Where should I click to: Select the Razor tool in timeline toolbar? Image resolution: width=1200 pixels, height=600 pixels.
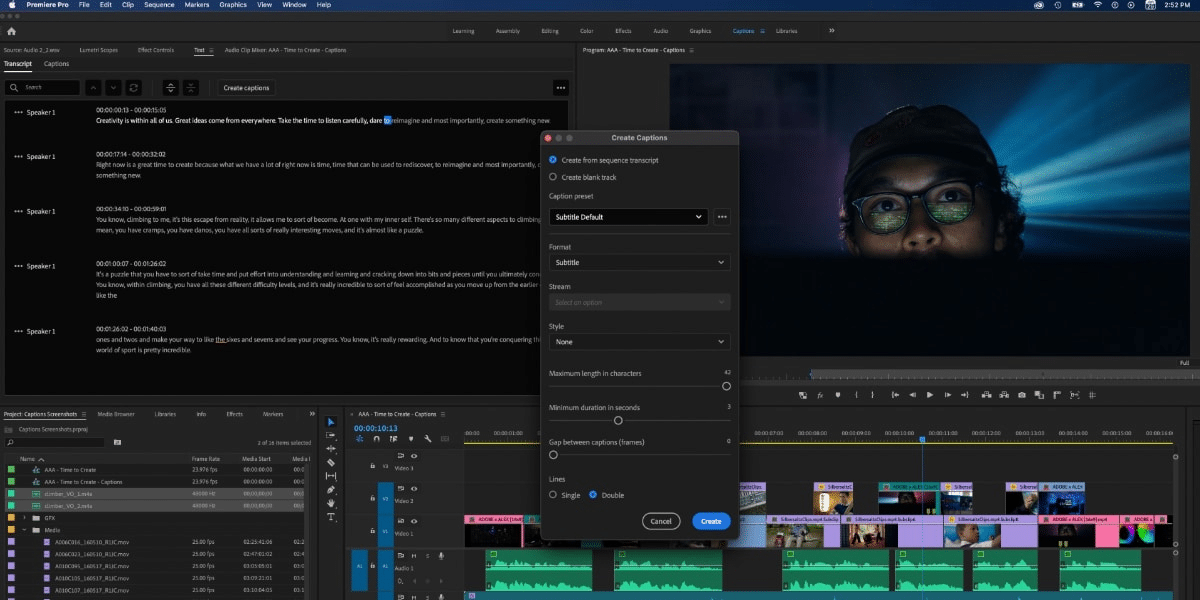[331, 463]
